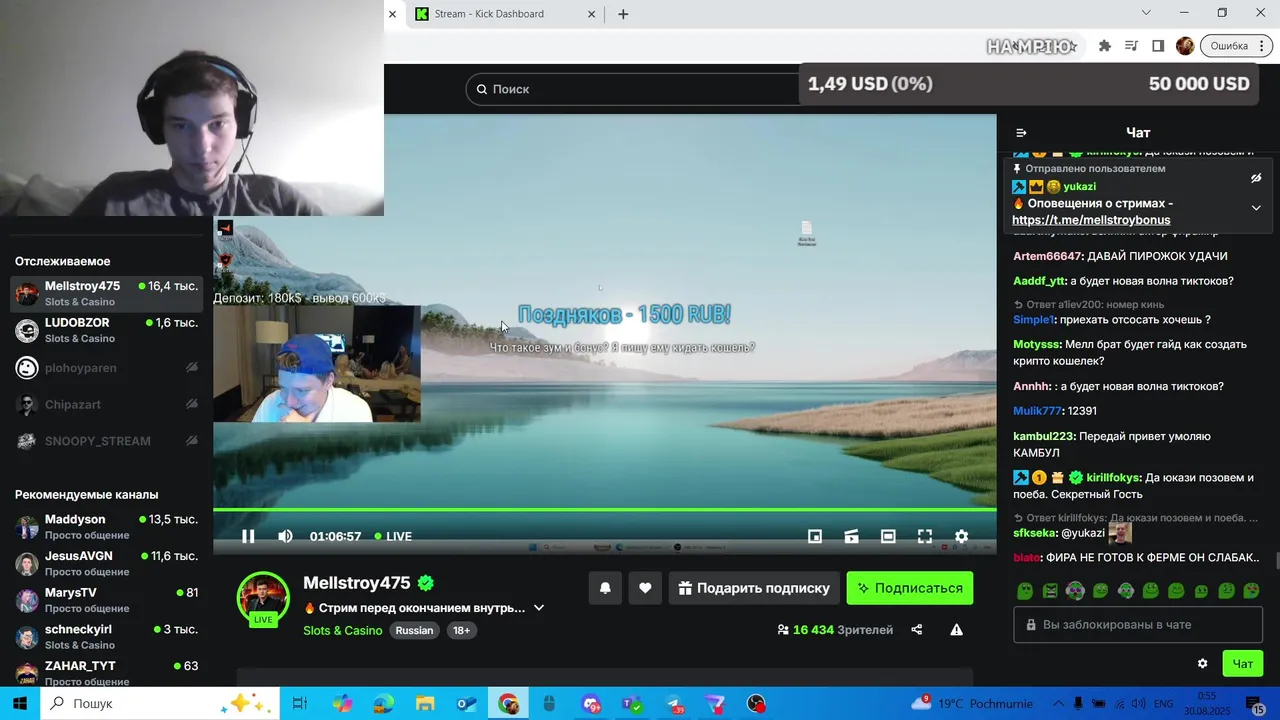Click Russian language tag
The width and height of the screenshot is (1280, 720).
[x=414, y=630]
